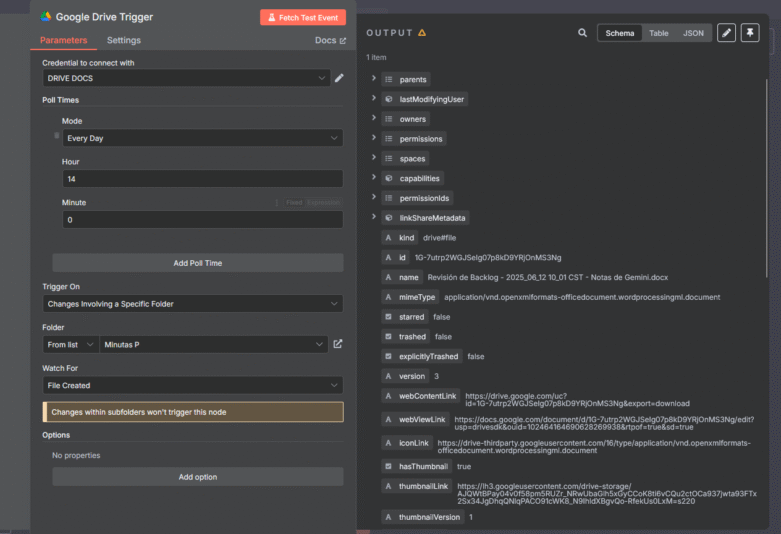The width and height of the screenshot is (781, 534).
Task: Expand the parents field in schema
Action: (374, 79)
